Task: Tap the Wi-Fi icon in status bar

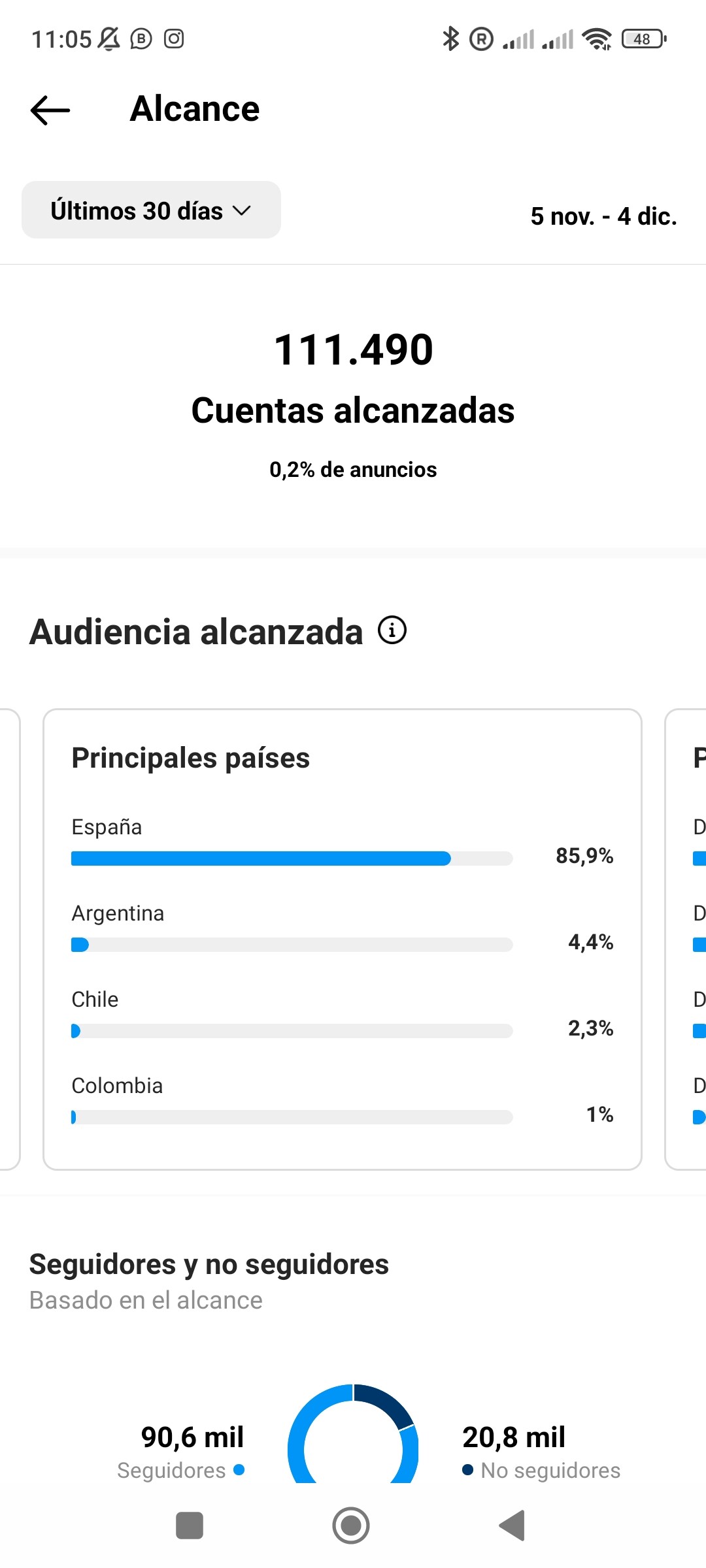Action: tap(597, 39)
